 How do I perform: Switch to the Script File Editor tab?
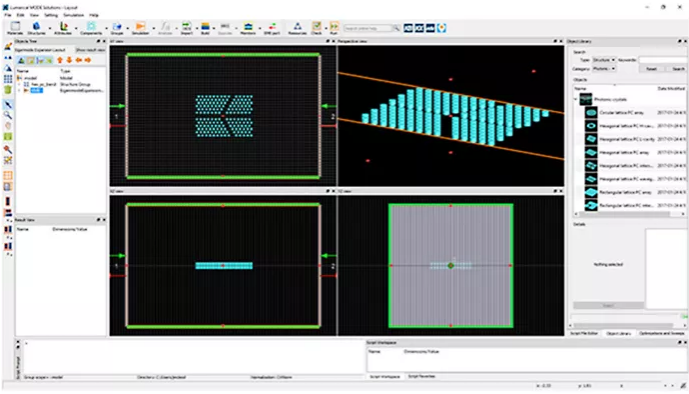coord(584,333)
